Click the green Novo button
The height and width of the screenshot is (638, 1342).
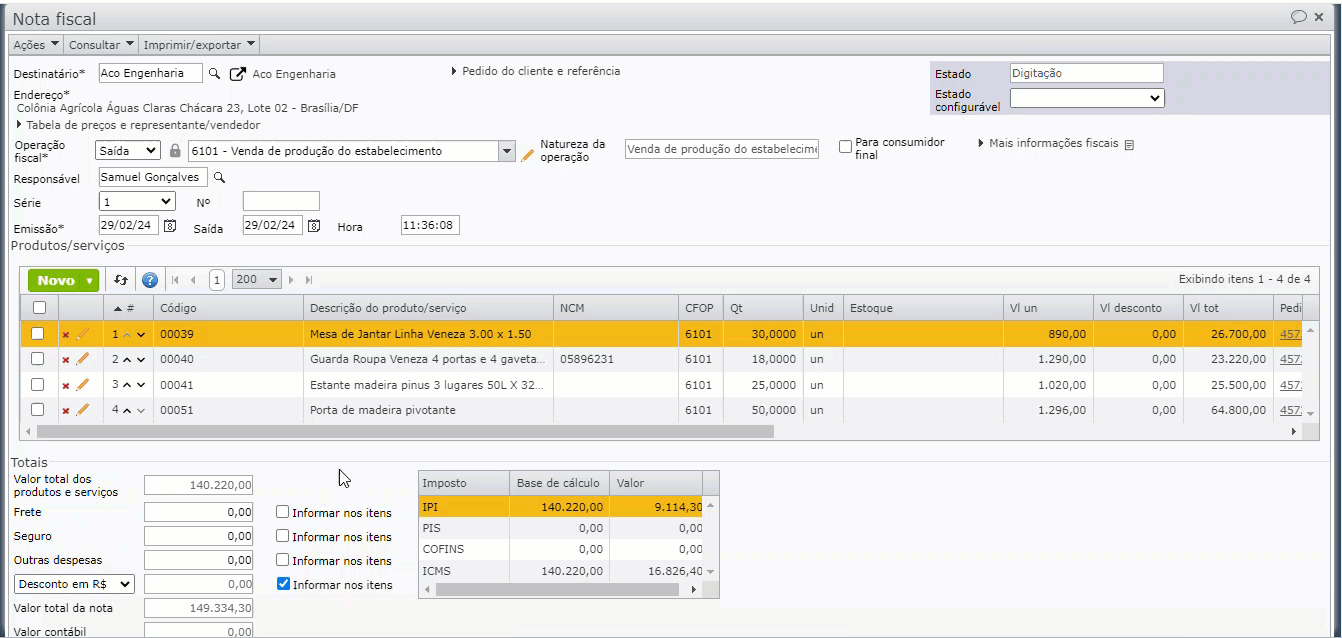(64, 281)
